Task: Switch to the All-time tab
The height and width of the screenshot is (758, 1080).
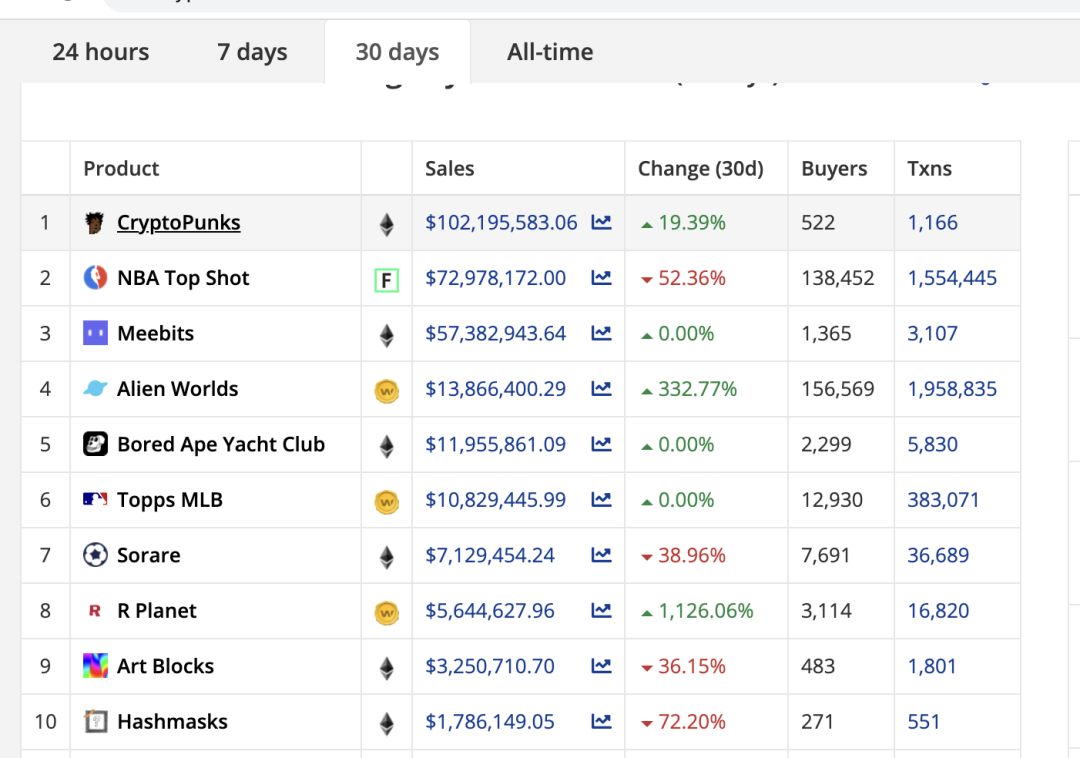Action: coord(550,52)
